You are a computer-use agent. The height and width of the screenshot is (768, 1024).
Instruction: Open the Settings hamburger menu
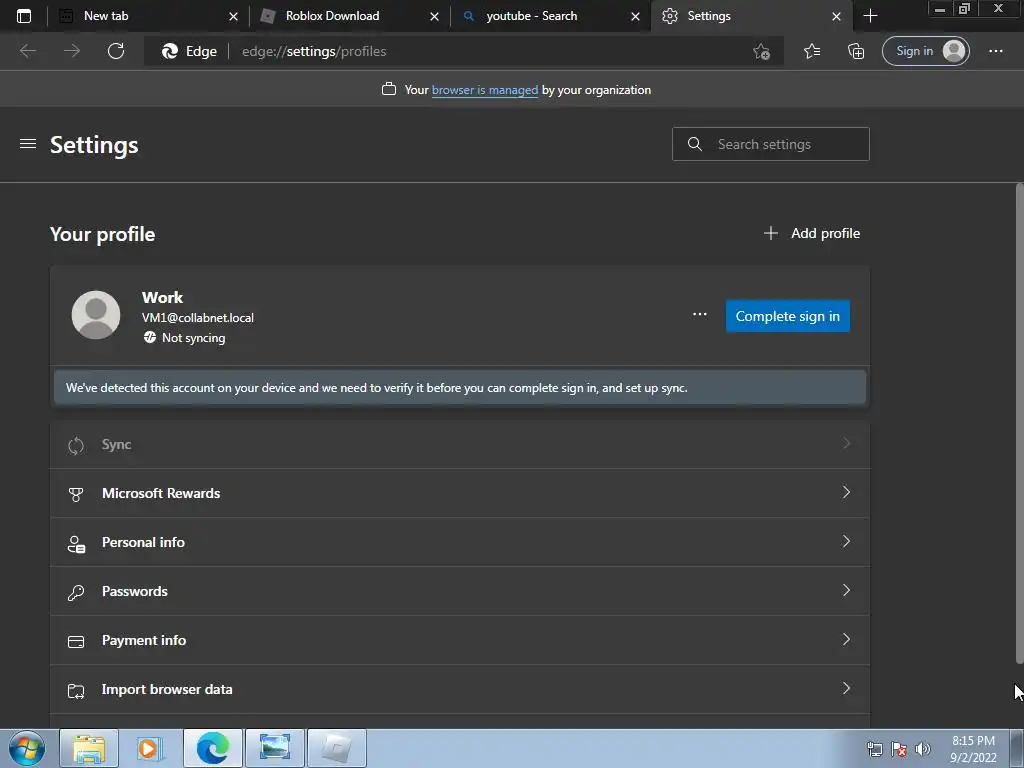pyautogui.click(x=27, y=144)
